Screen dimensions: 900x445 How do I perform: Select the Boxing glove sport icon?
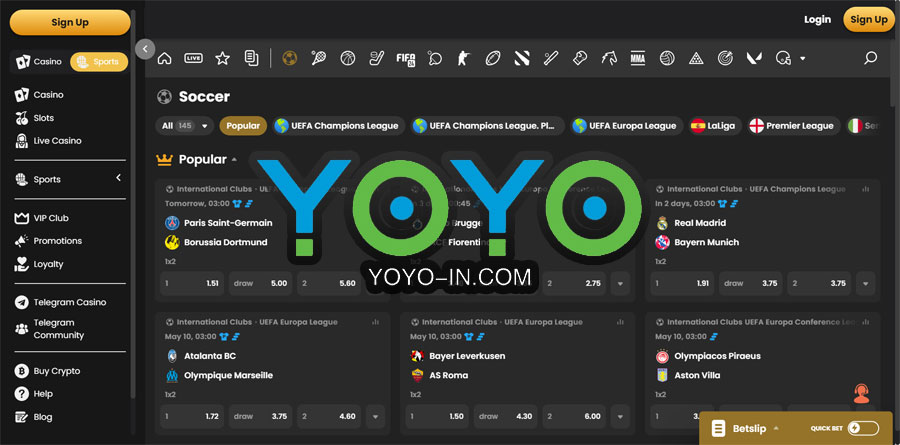click(580, 58)
